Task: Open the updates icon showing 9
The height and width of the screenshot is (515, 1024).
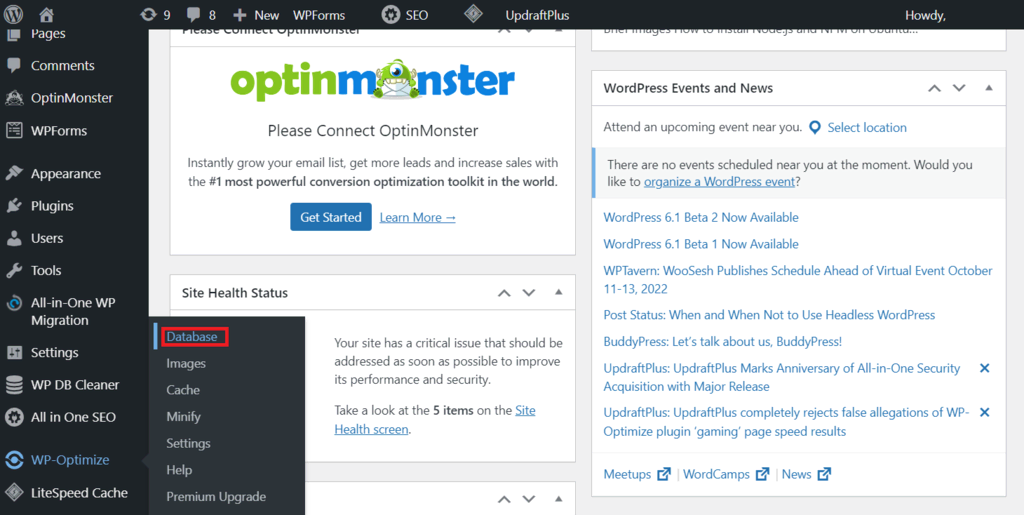Action: 149,15
